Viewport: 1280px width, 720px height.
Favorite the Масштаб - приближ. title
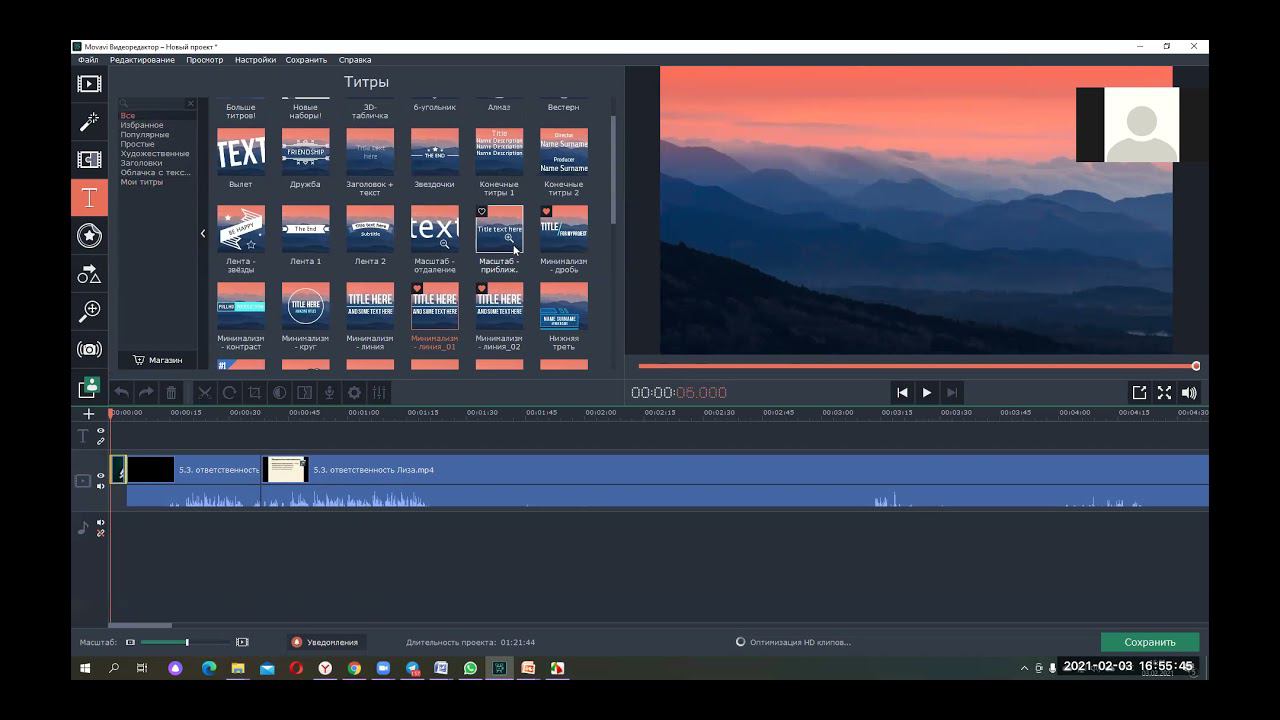point(482,212)
